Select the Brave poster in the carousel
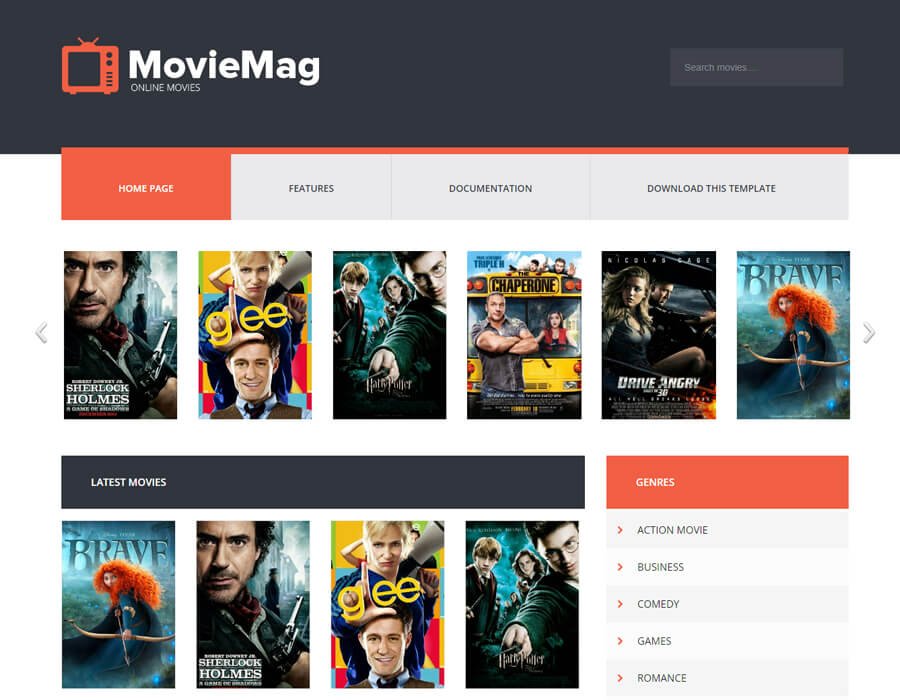The height and width of the screenshot is (700, 900). pos(793,335)
